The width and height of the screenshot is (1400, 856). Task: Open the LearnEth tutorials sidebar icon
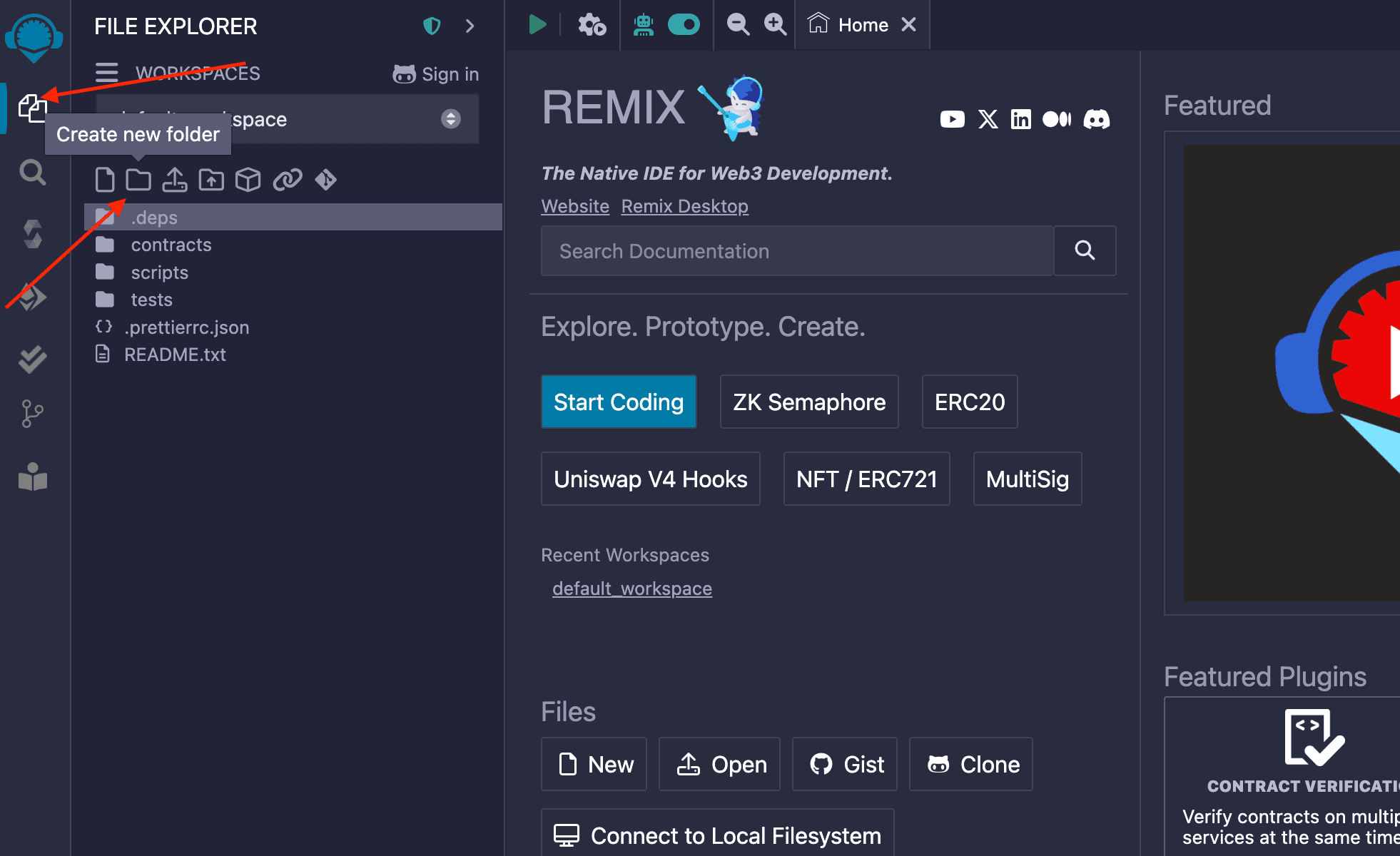(33, 477)
